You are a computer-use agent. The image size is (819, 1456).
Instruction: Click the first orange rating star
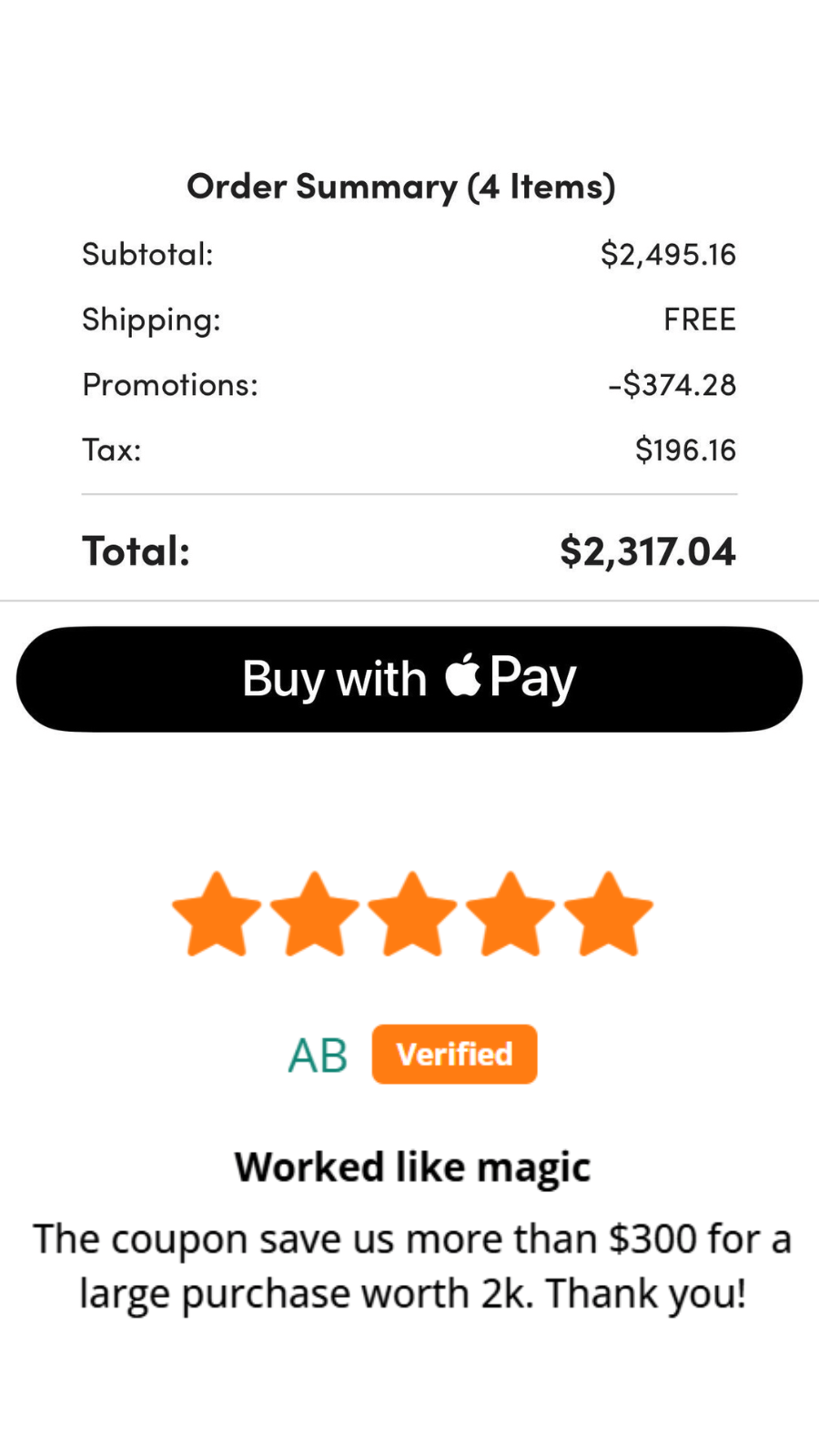click(217, 915)
